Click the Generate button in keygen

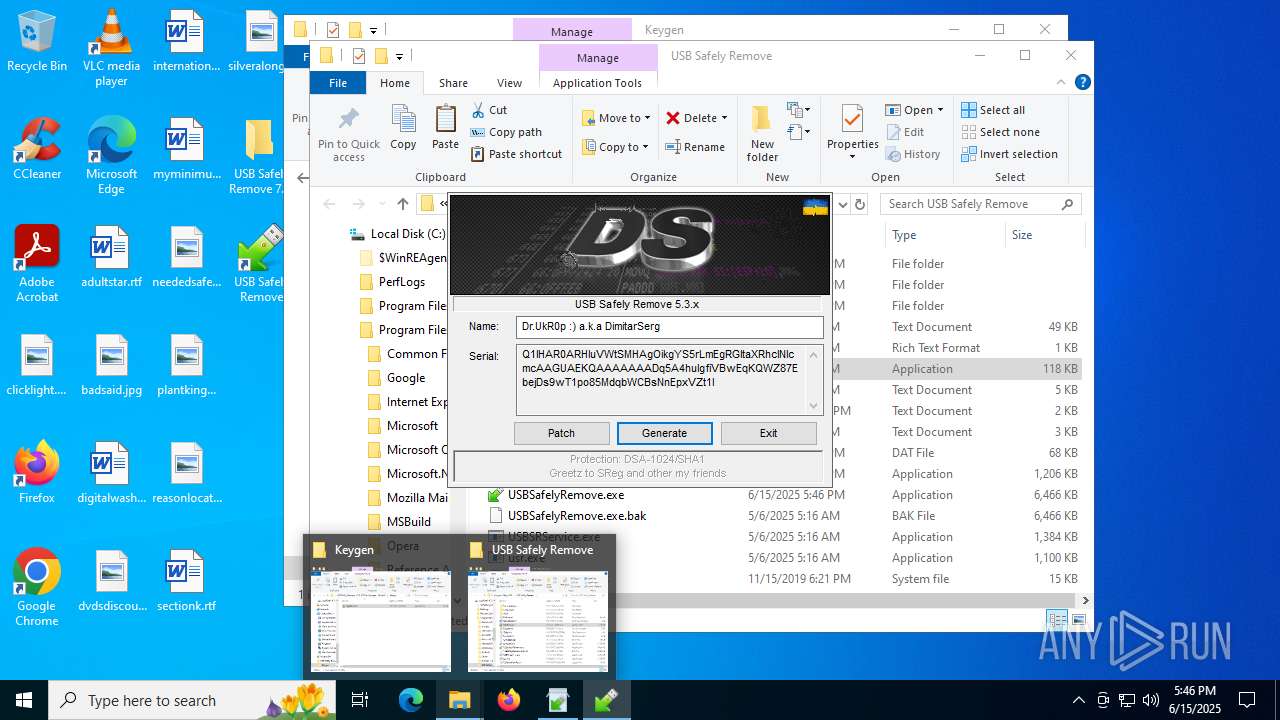[664, 433]
